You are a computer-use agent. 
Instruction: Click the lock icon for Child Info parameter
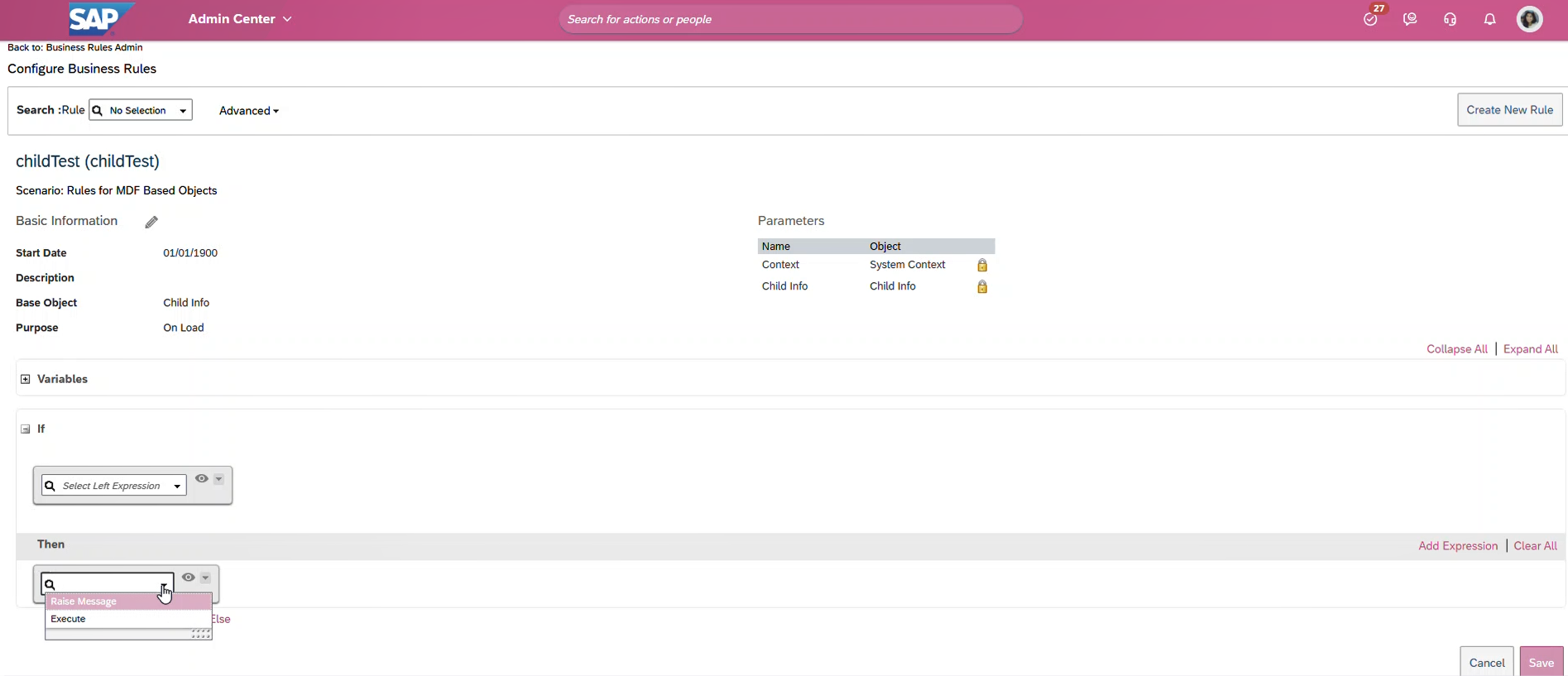(982, 286)
